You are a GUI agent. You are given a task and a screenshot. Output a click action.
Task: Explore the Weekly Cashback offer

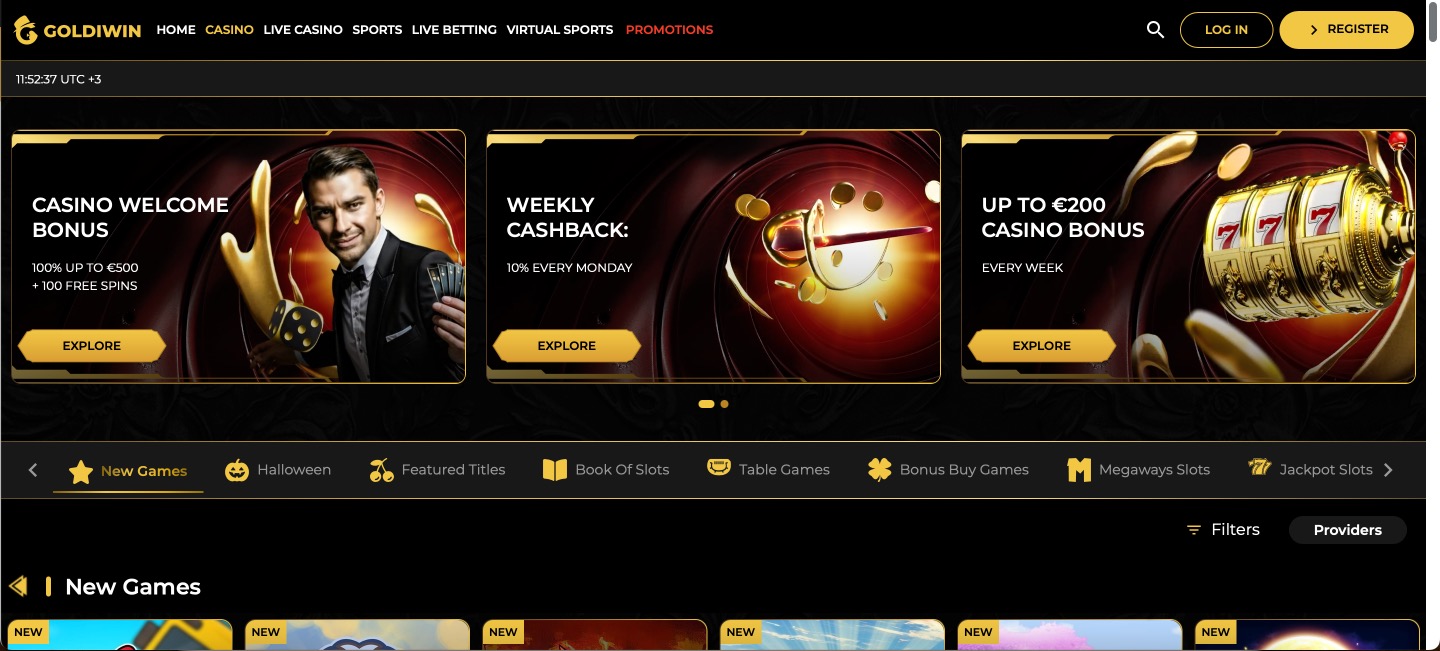[567, 346]
